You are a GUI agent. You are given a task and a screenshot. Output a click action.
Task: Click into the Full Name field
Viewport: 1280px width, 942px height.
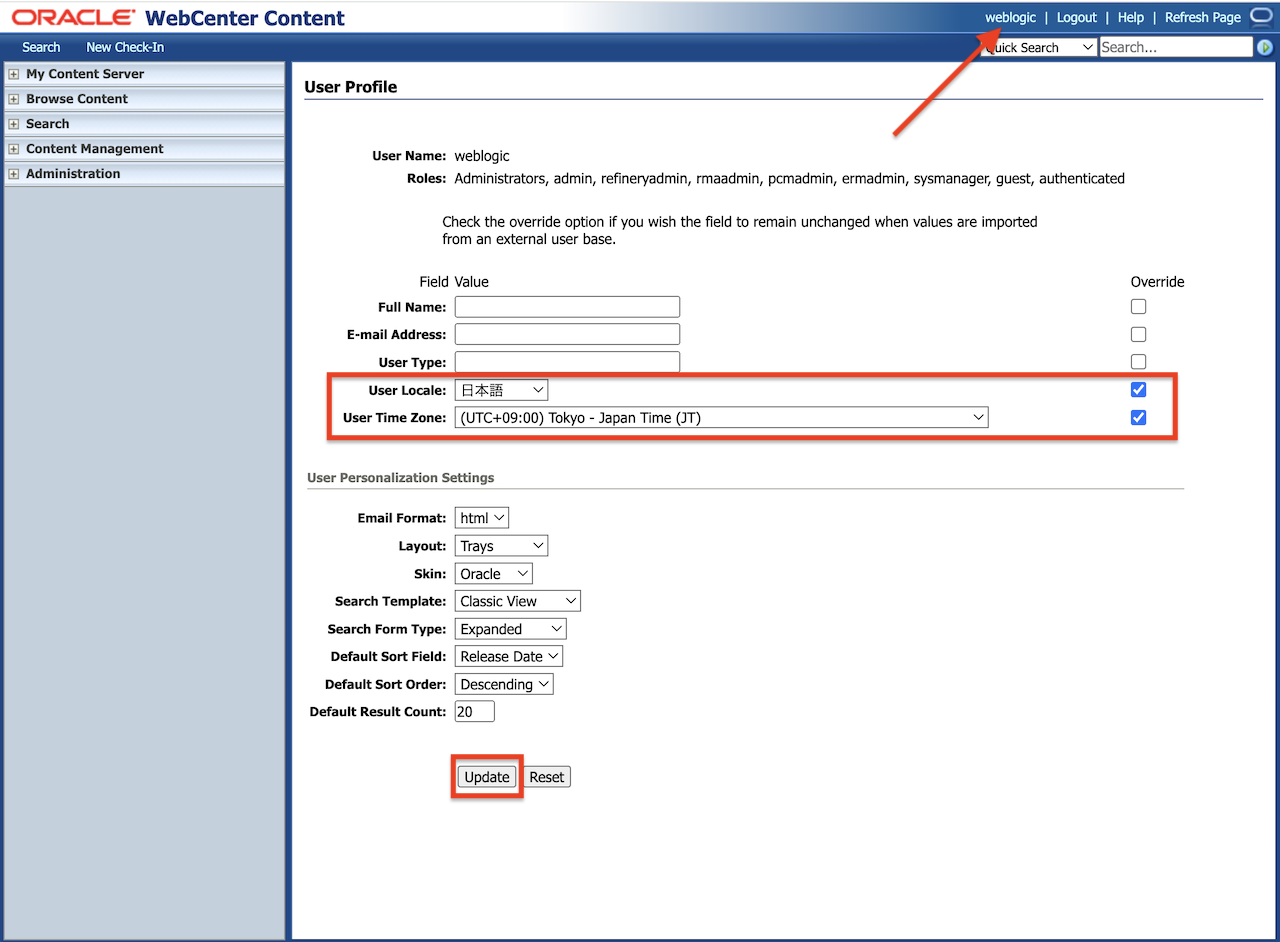point(567,307)
